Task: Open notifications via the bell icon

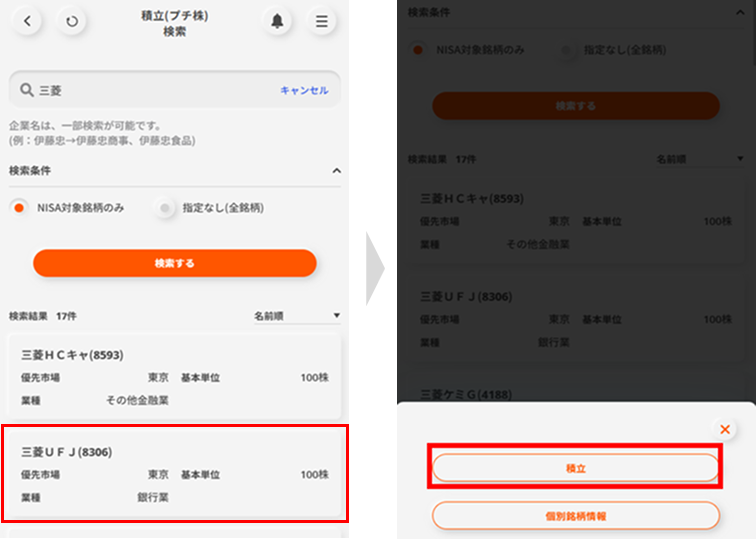Action: (277, 21)
